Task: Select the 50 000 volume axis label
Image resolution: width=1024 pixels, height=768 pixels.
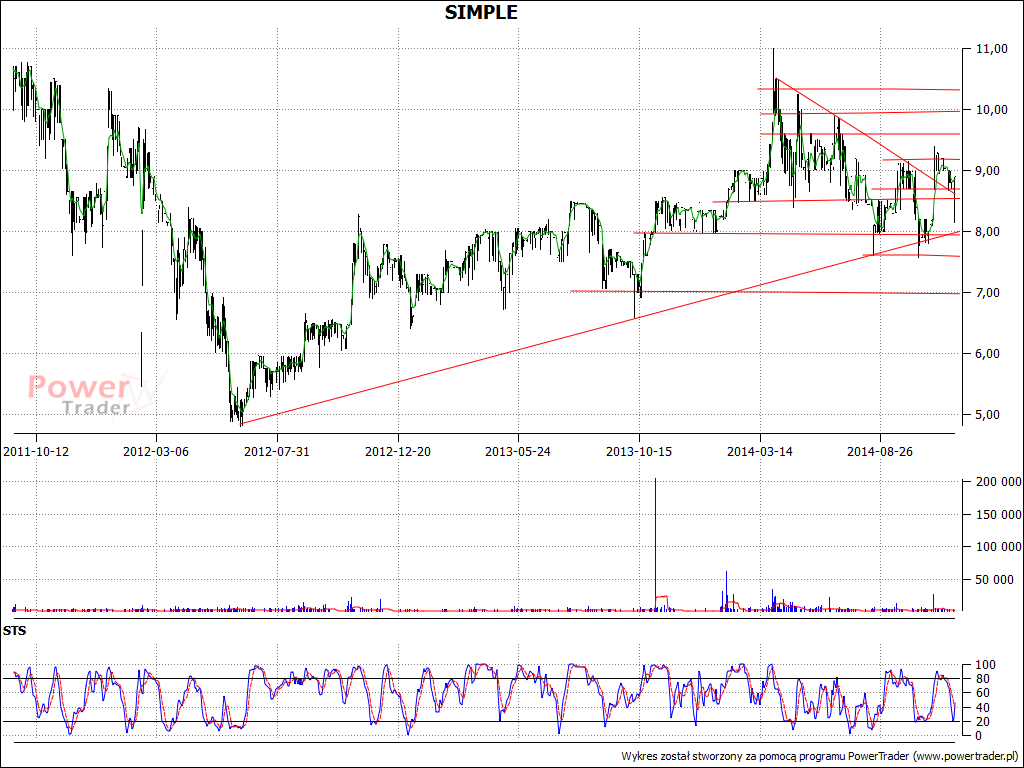Action: (x=995, y=579)
